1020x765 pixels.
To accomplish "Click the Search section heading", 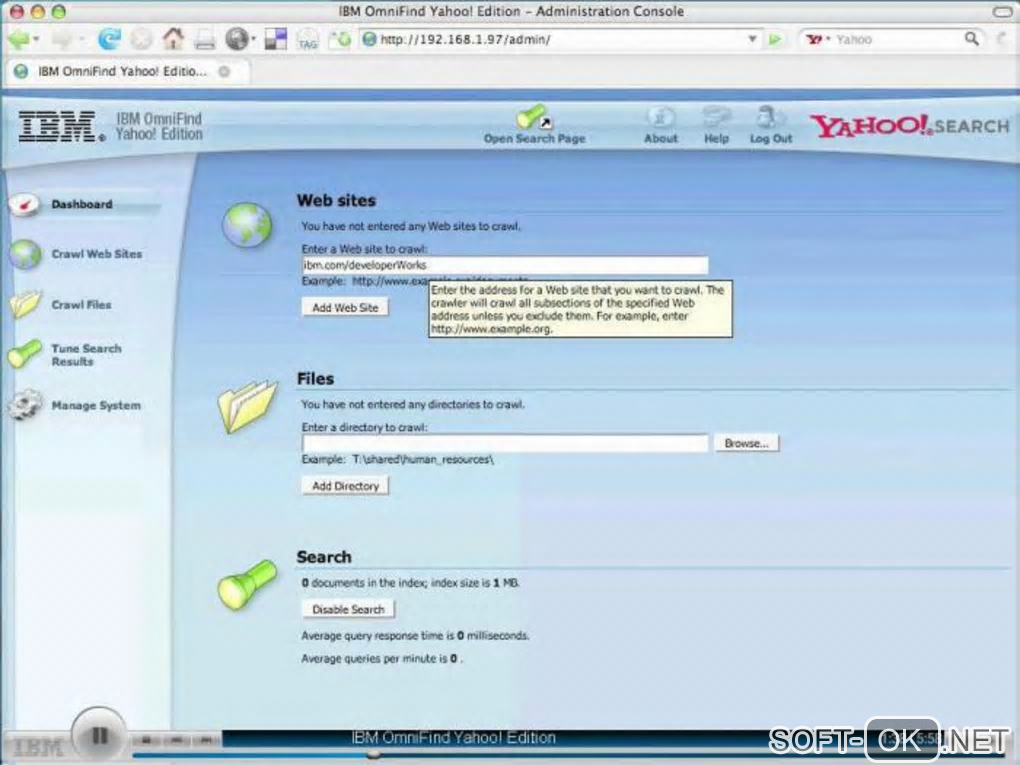I will click(x=324, y=557).
